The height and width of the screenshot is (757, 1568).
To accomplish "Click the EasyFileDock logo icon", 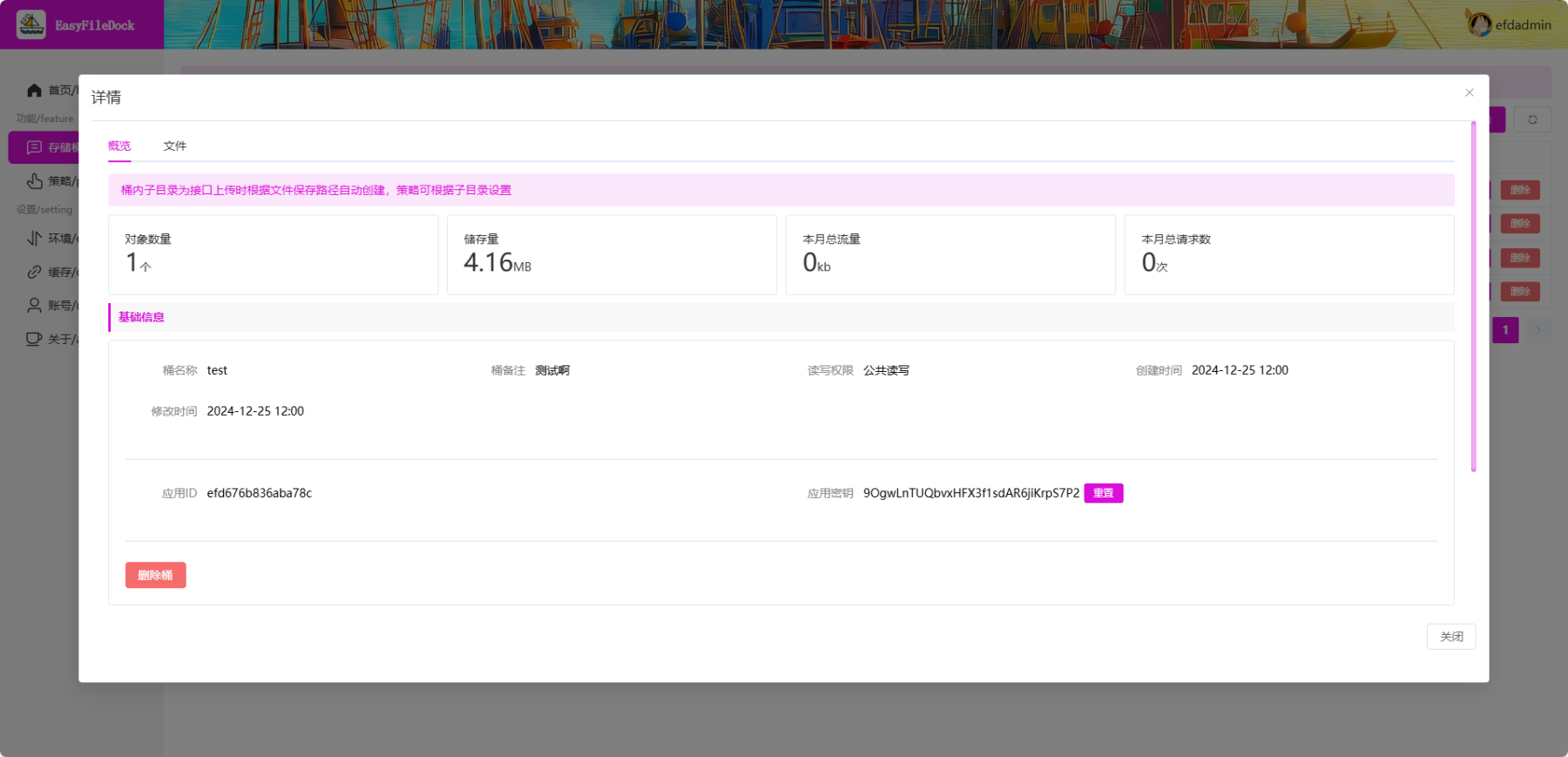I will 31,24.
